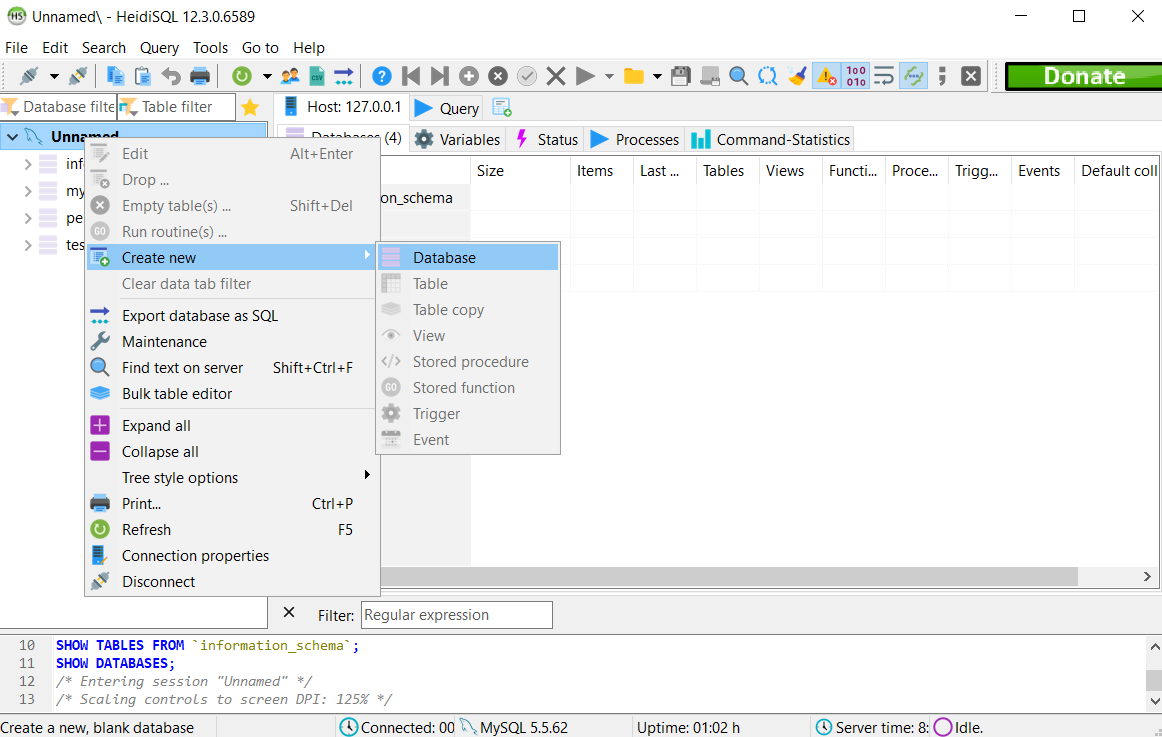
Task: Collapse the Unnamed session tree node
Action: click(13, 137)
